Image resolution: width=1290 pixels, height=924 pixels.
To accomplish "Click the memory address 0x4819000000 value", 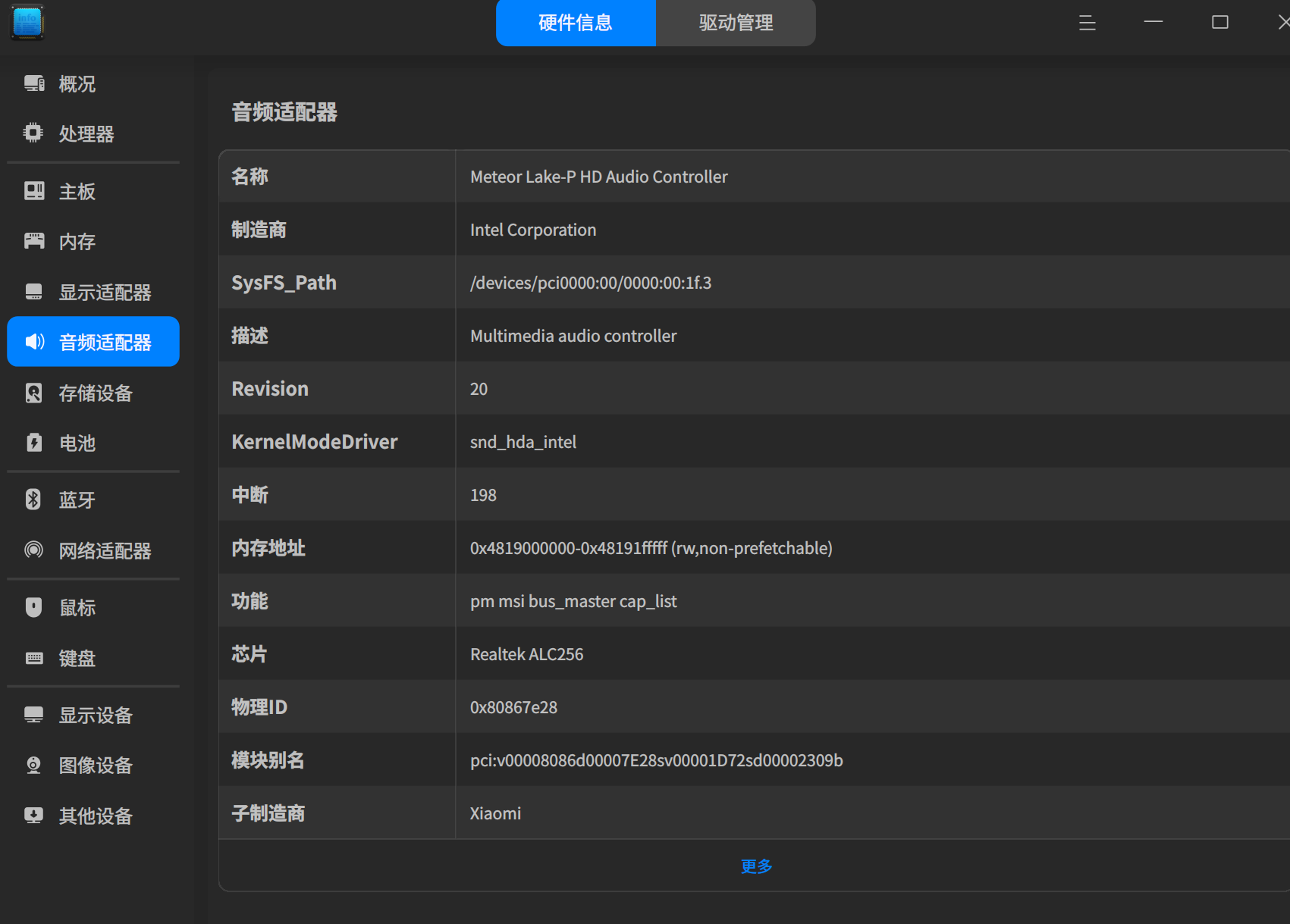I will (651, 548).
